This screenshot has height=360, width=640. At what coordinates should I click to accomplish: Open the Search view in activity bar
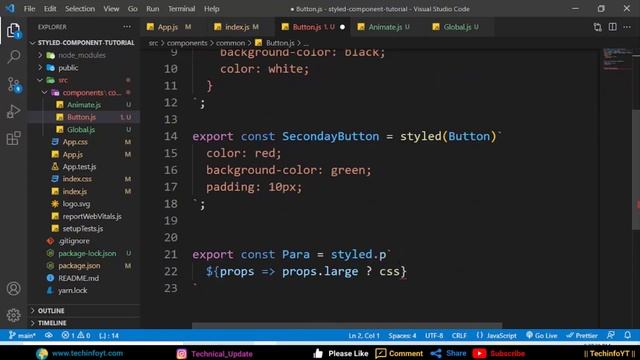coord(13,57)
